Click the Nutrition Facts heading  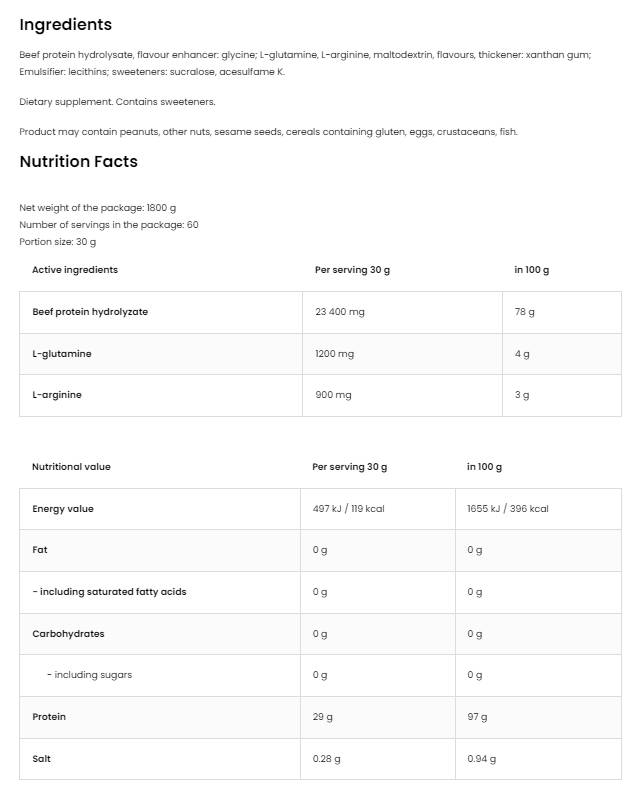[x=79, y=162]
